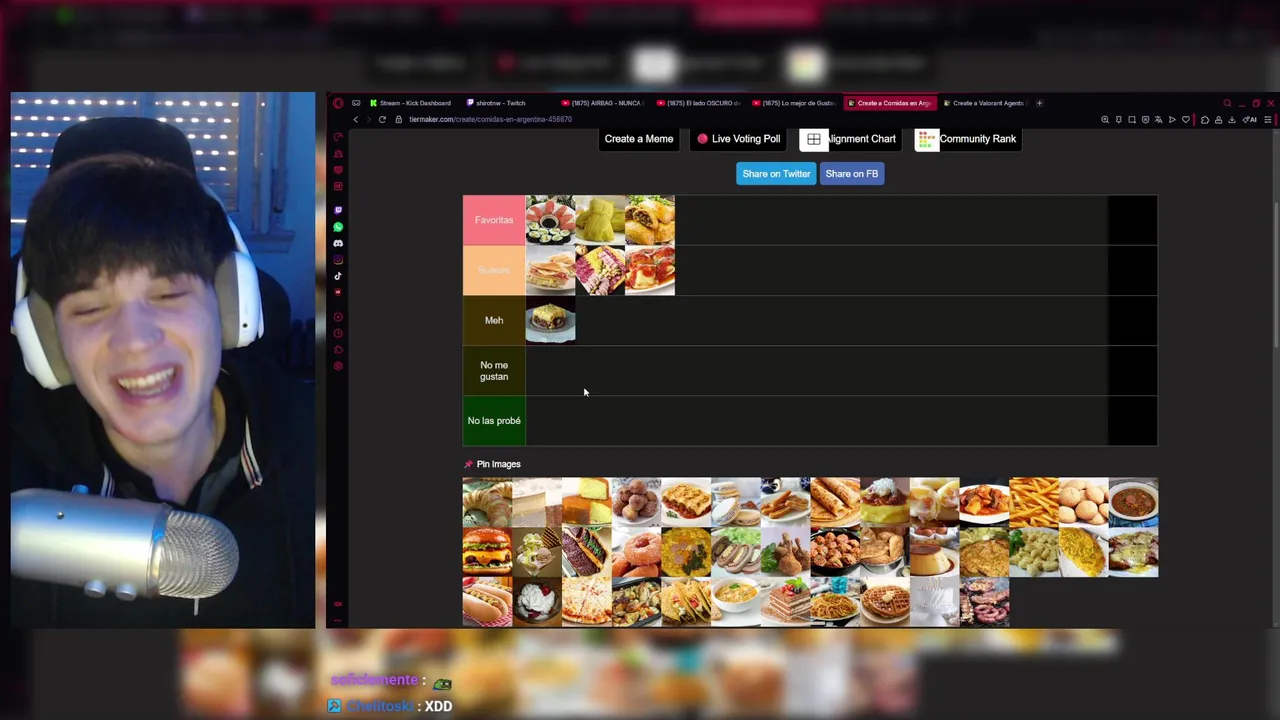
Task: Pick the gnocchi image from the pool
Action: (x=1033, y=552)
